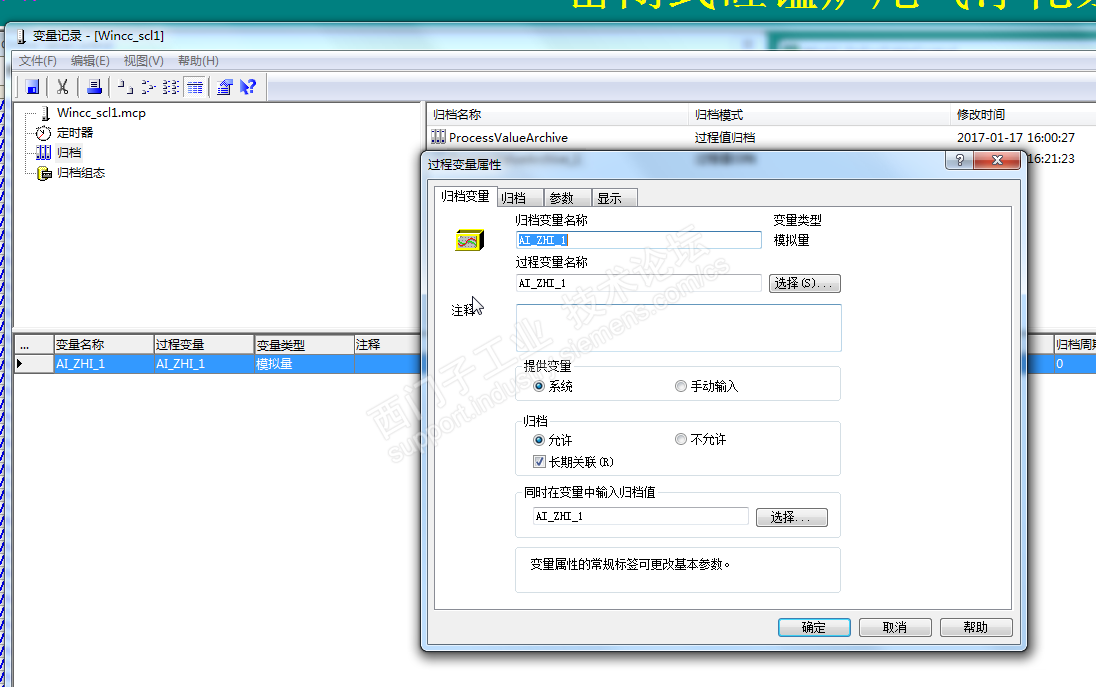The width and height of the screenshot is (1096, 687).
Task: Click the 选择(S)... button
Action: point(805,283)
